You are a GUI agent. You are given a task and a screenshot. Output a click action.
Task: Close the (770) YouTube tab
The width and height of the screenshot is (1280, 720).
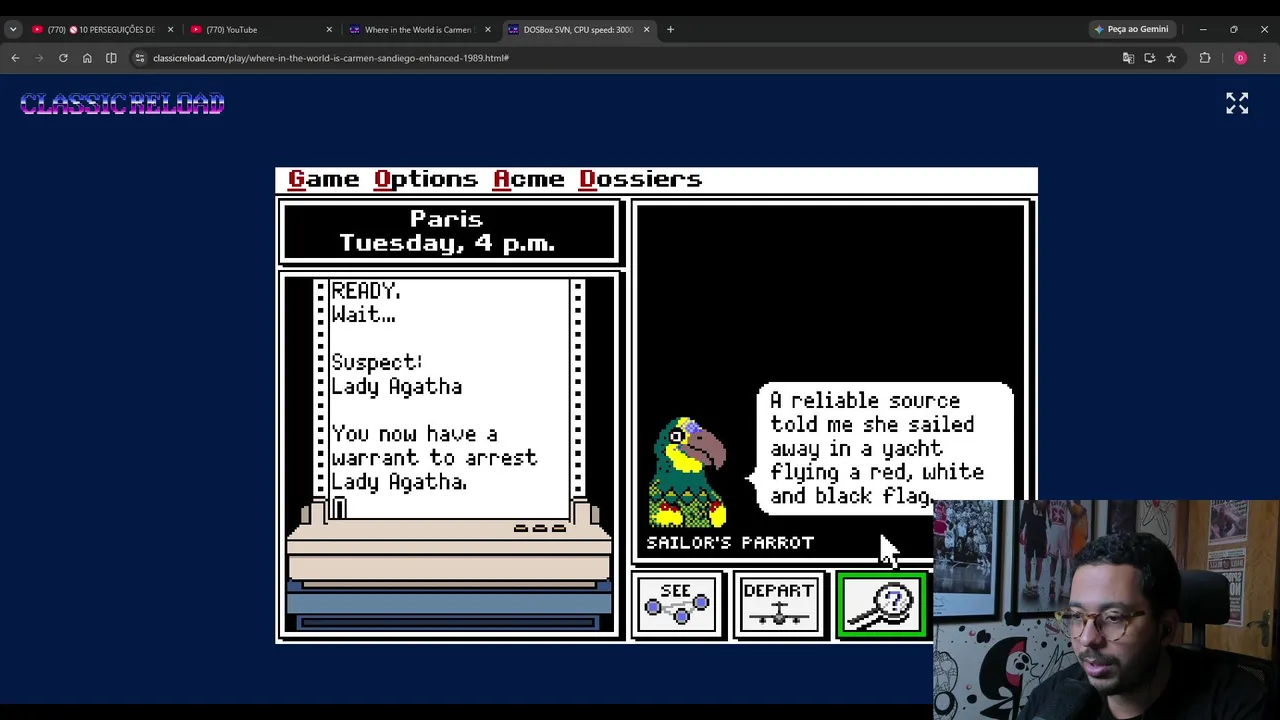click(329, 29)
